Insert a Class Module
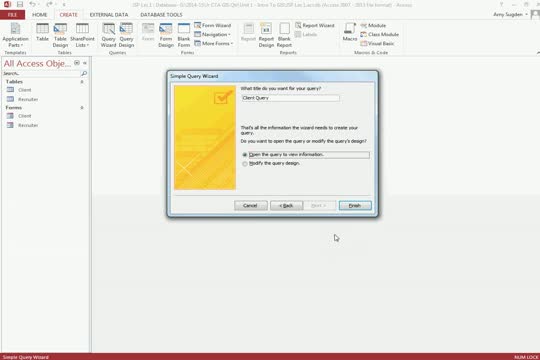The height and width of the screenshot is (360, 540). pyautogui.click(x=380, y=34)
